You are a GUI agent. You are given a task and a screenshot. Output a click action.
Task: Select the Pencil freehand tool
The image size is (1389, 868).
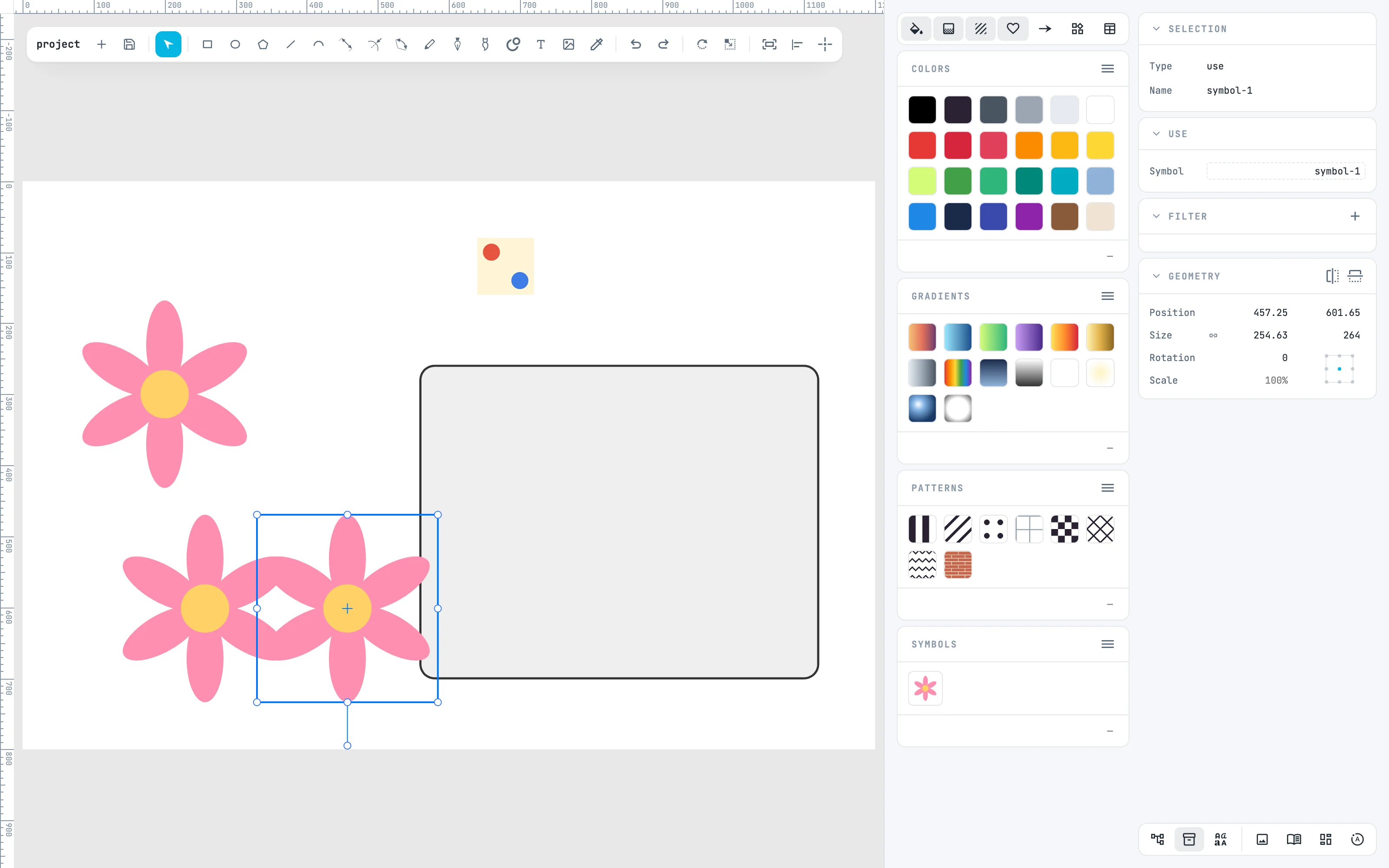click(x=429, y=44)
